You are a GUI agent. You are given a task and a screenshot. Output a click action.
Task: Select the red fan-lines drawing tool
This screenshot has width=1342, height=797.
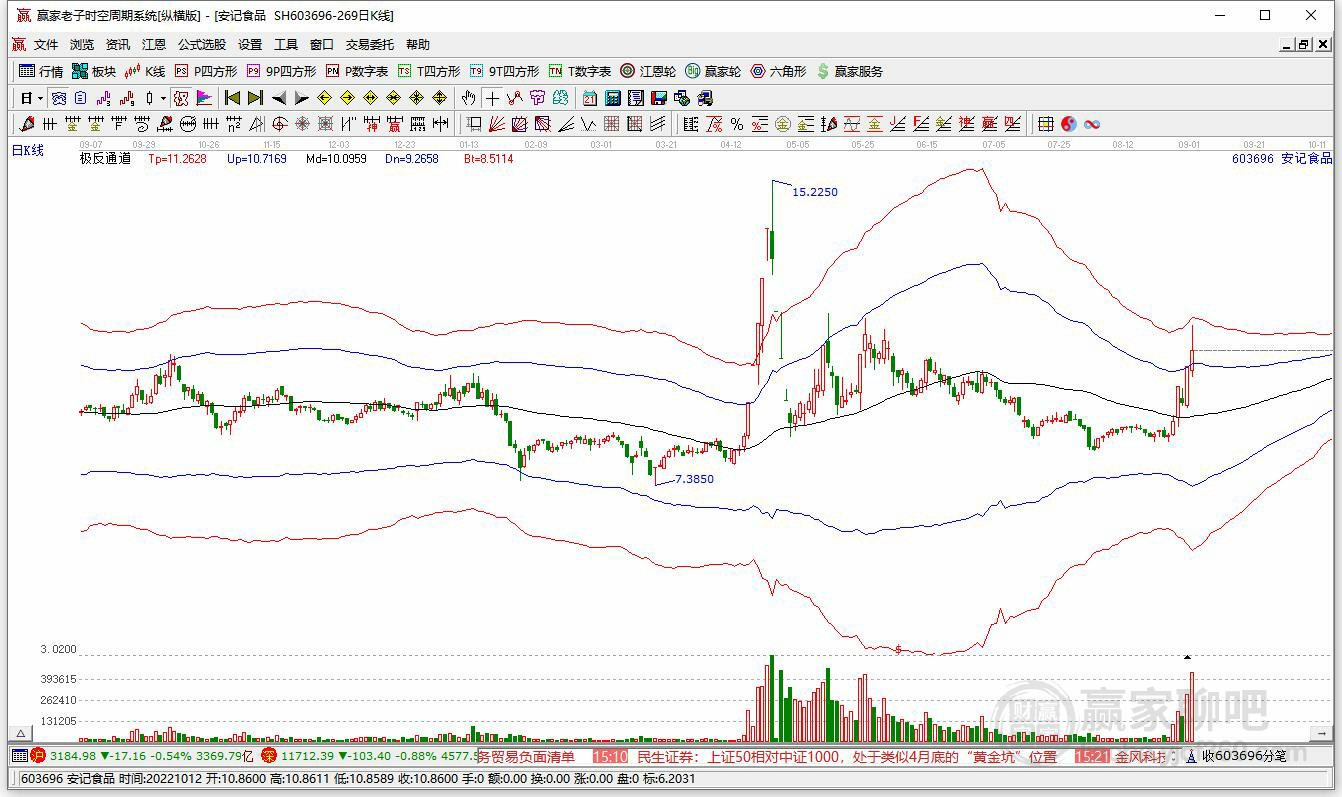click(x=497, y=124)
